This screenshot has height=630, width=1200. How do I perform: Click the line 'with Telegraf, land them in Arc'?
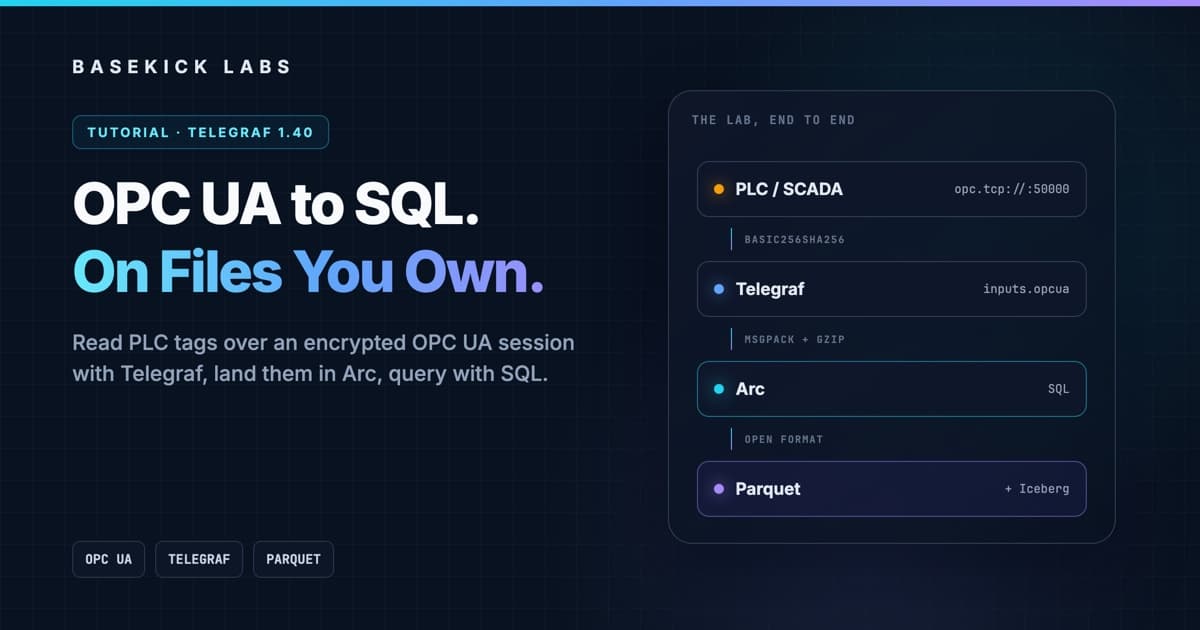point(310,375)
